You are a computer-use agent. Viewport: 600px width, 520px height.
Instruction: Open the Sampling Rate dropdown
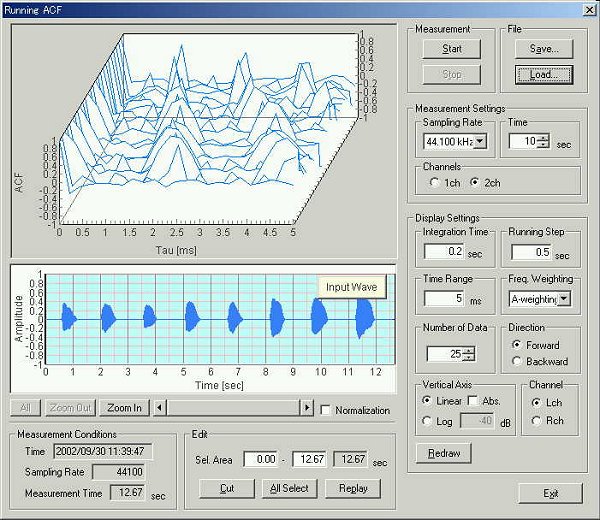pos(480,142)
